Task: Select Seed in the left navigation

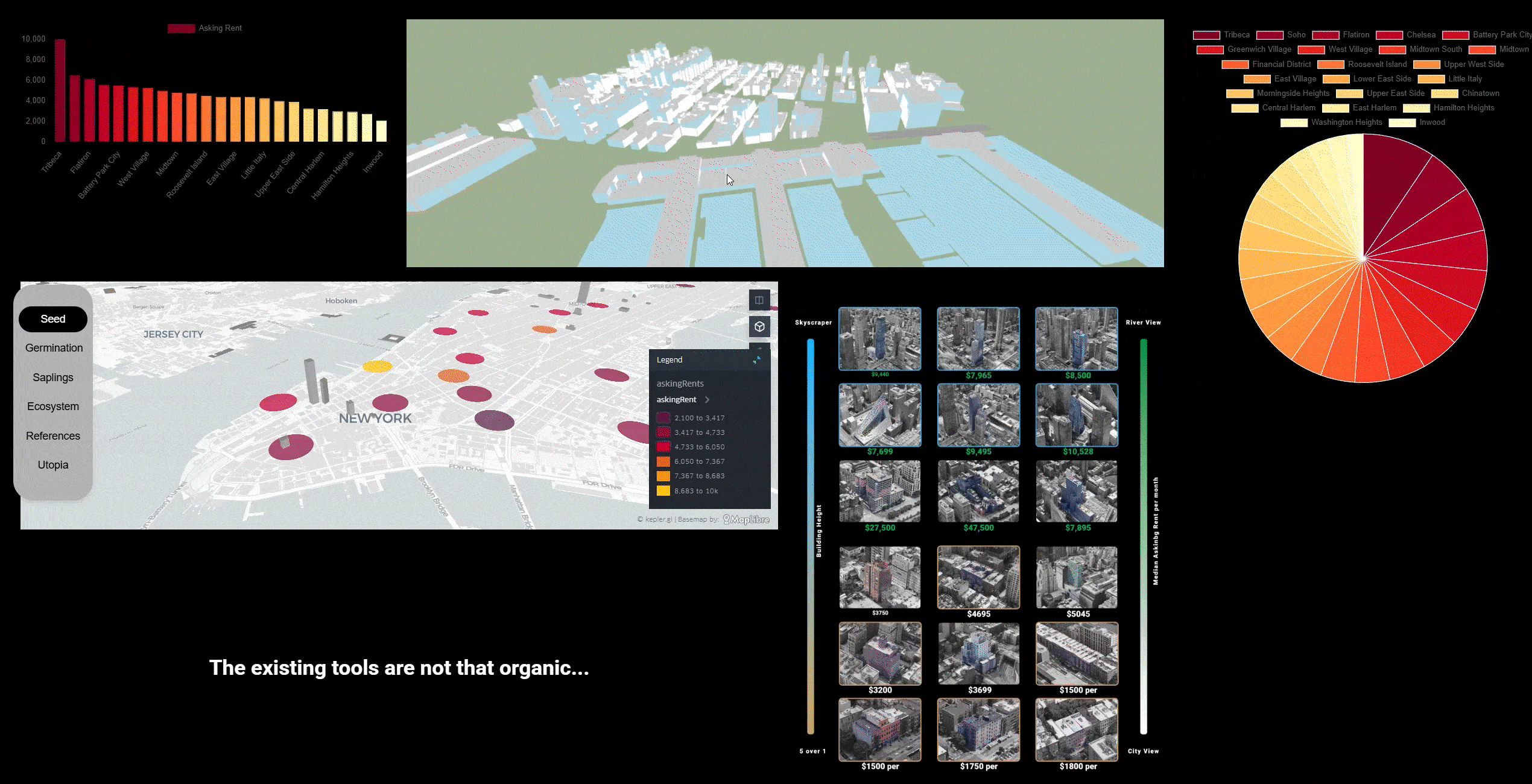Action: tap(52, 318)
